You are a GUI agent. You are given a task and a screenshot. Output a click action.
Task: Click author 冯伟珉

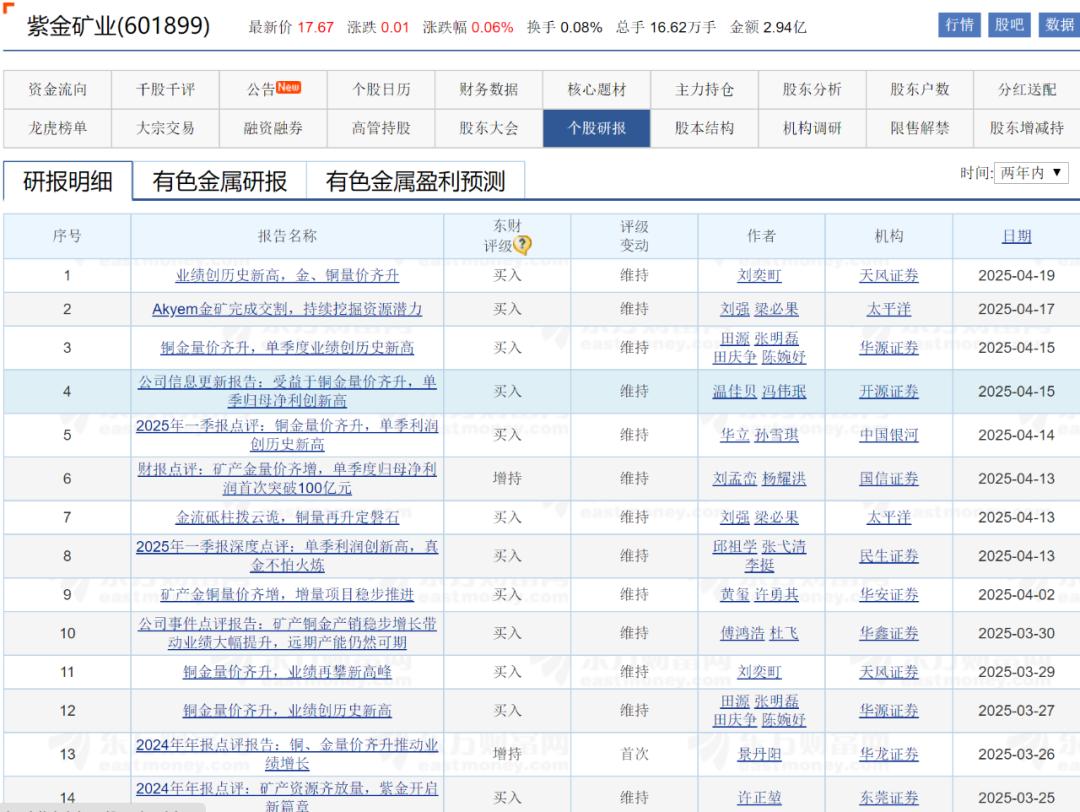click(784, 391)
